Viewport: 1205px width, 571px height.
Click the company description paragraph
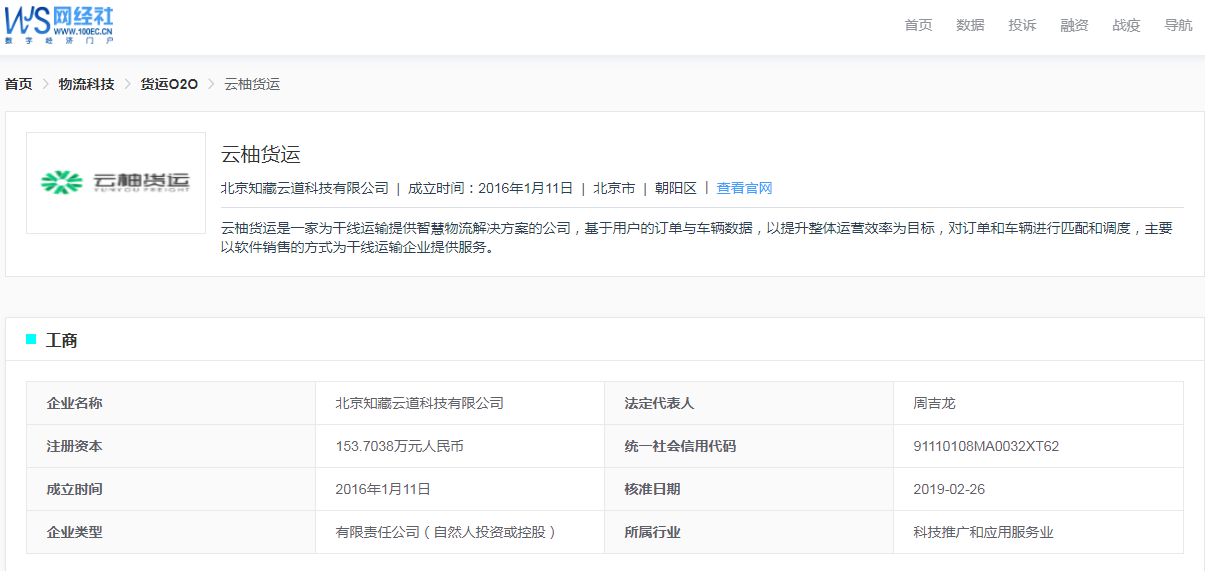click(696, 238)
